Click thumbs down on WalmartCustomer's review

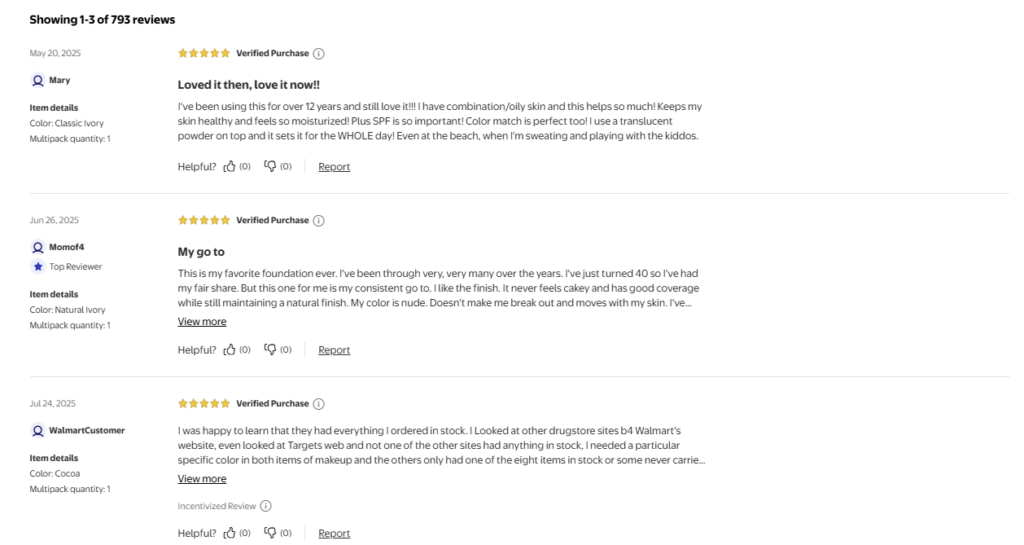point(270,533)
